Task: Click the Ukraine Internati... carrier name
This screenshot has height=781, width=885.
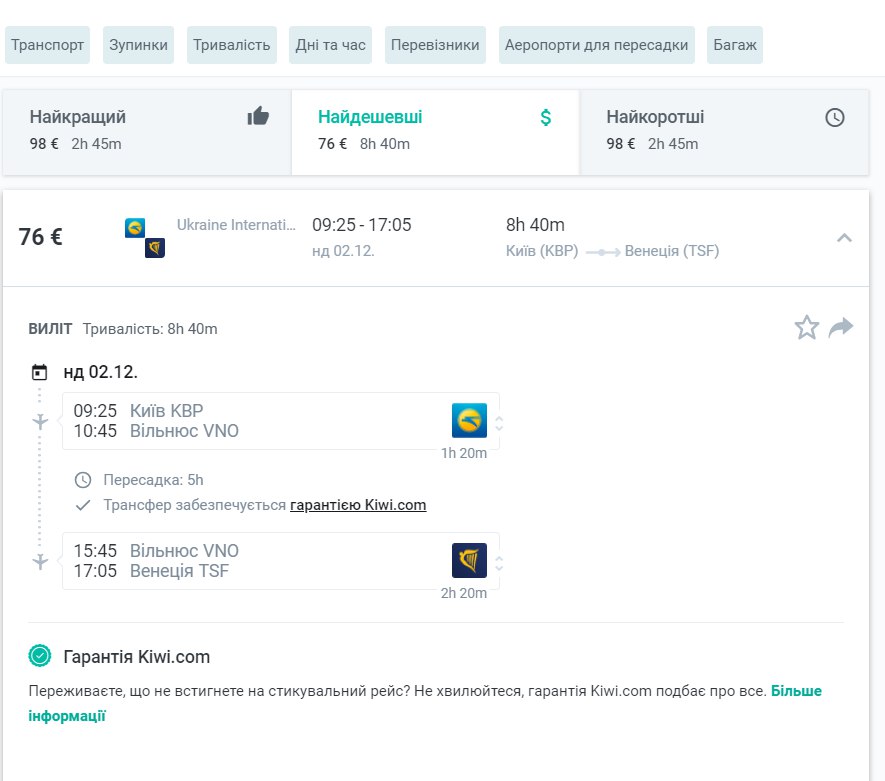Action: pos(236,225)
